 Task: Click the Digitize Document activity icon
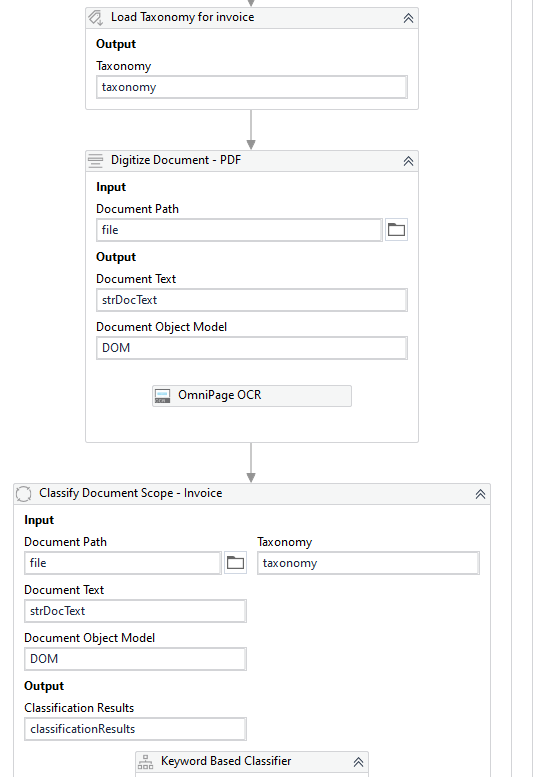[95, 161]
